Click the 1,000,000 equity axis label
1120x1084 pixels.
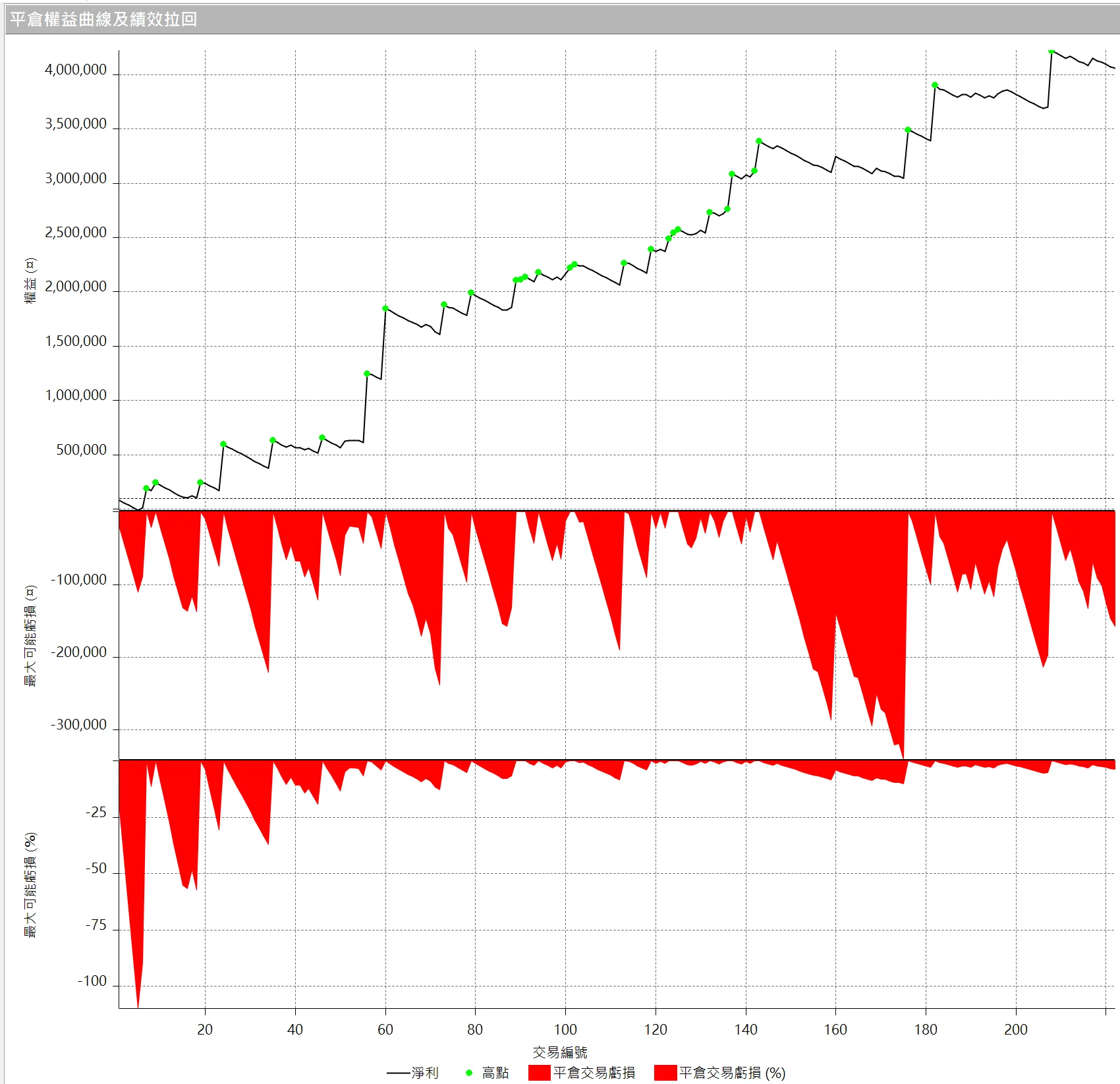coord(76,395)
